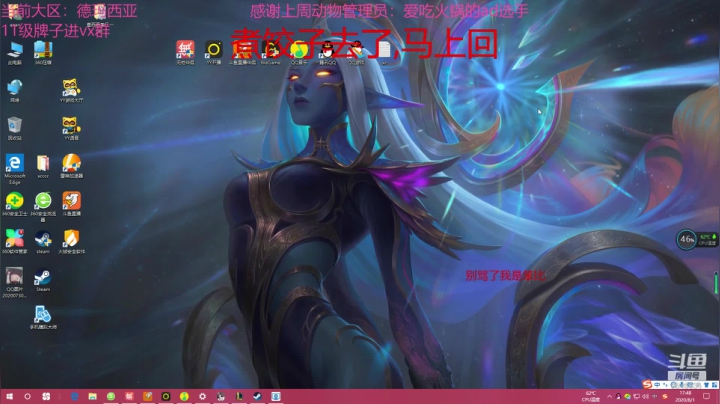The height and width of the screenshot is (404, 720).
Task: Open the This PC (此电脑) desktop icon
Action: (x=15, y=53)
